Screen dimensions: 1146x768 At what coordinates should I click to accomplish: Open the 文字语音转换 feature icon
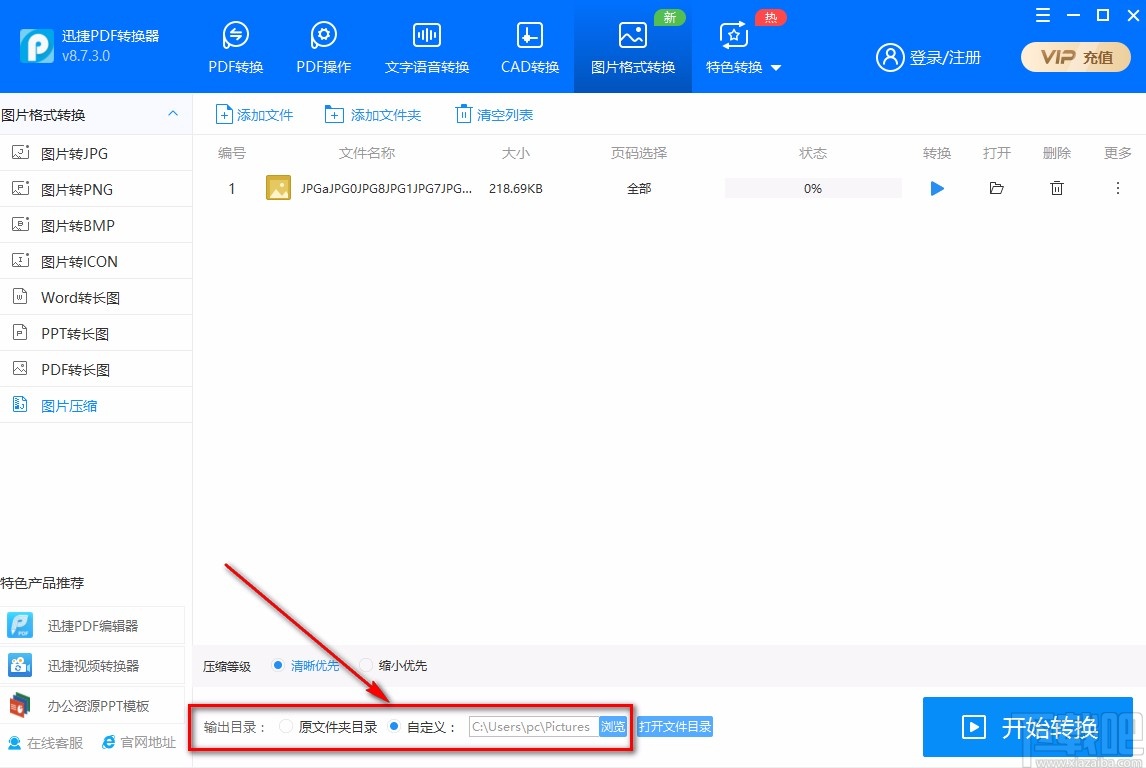[426, 45]
